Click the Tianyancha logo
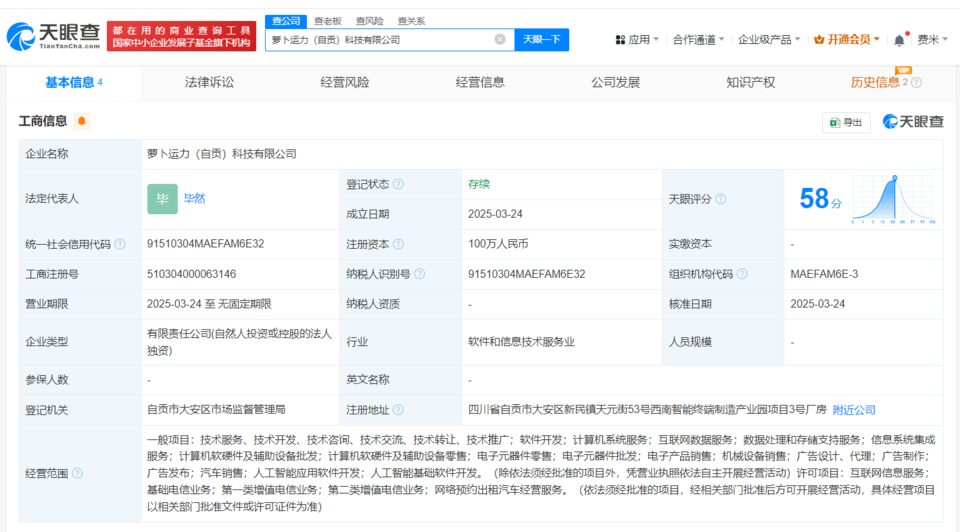This screenshot has width=960, height=532. tap(54, 37)
